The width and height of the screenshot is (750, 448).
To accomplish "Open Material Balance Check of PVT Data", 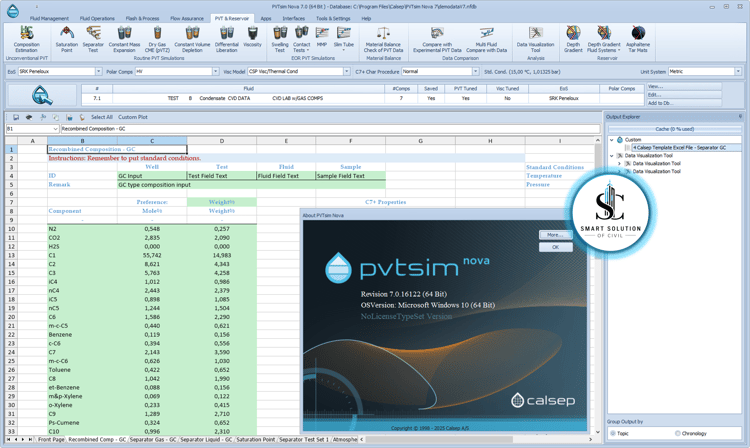I will [x=383, y=39].
